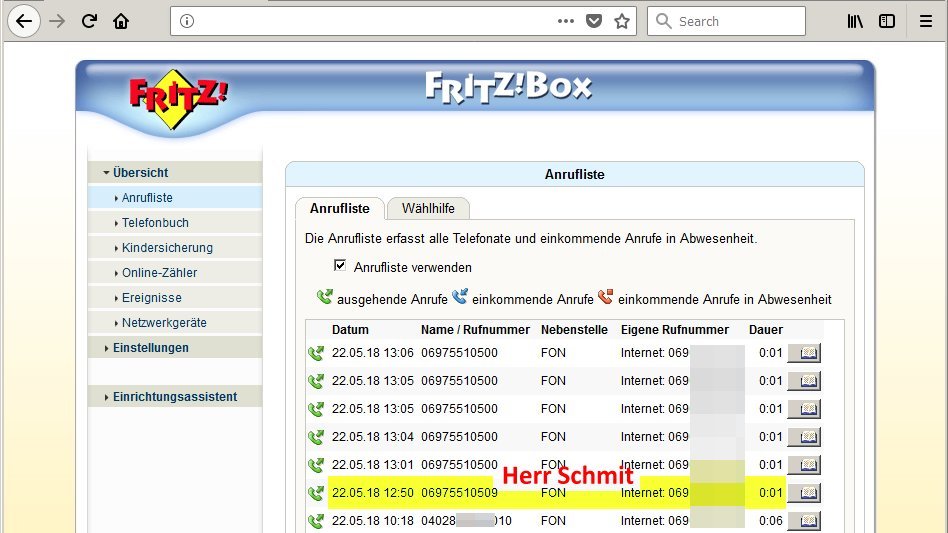Click date 22.05.18 13:01
Image resolution: width=948 pixels, height=533 pixels.
372,465
